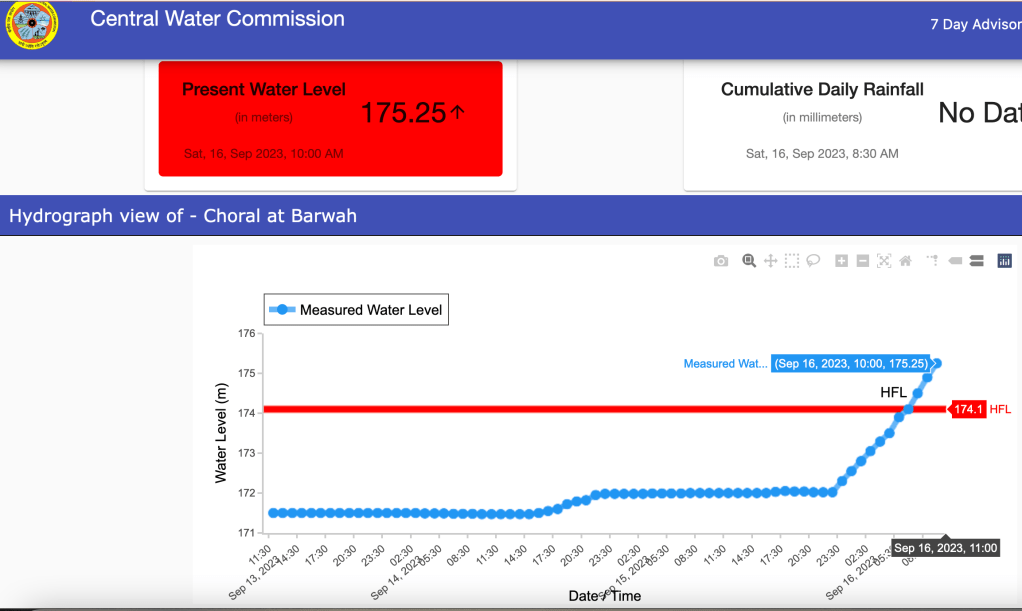Click the red HFL 174.1 line label
Viewport: 1022px width, 611px height.
pyautogui.click(x=967, y=409)
